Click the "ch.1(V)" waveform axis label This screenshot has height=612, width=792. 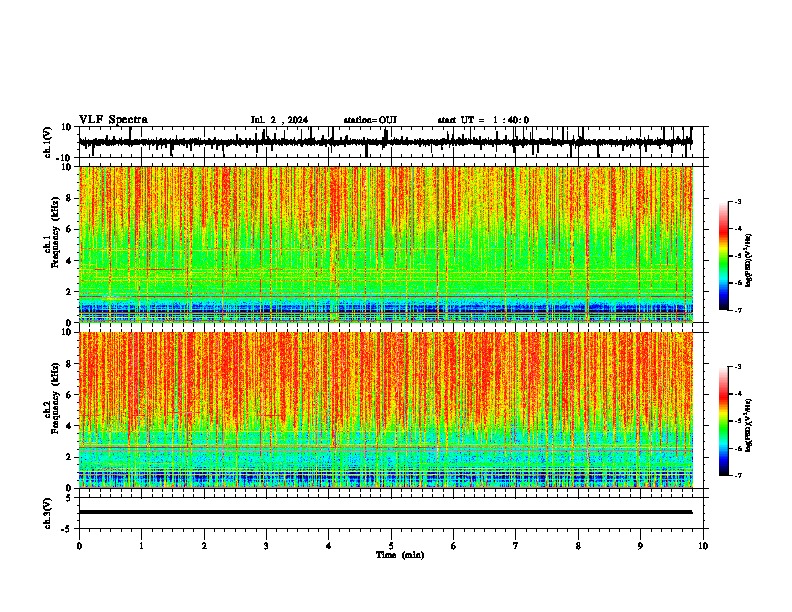[48, 142]
